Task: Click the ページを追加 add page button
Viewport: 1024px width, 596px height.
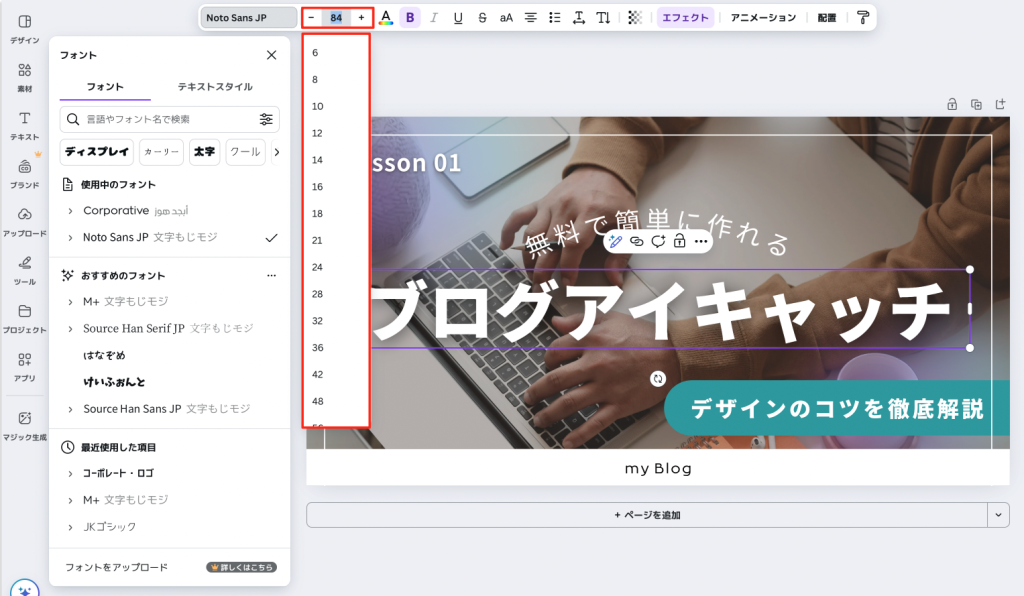Action: coord(645,515)
